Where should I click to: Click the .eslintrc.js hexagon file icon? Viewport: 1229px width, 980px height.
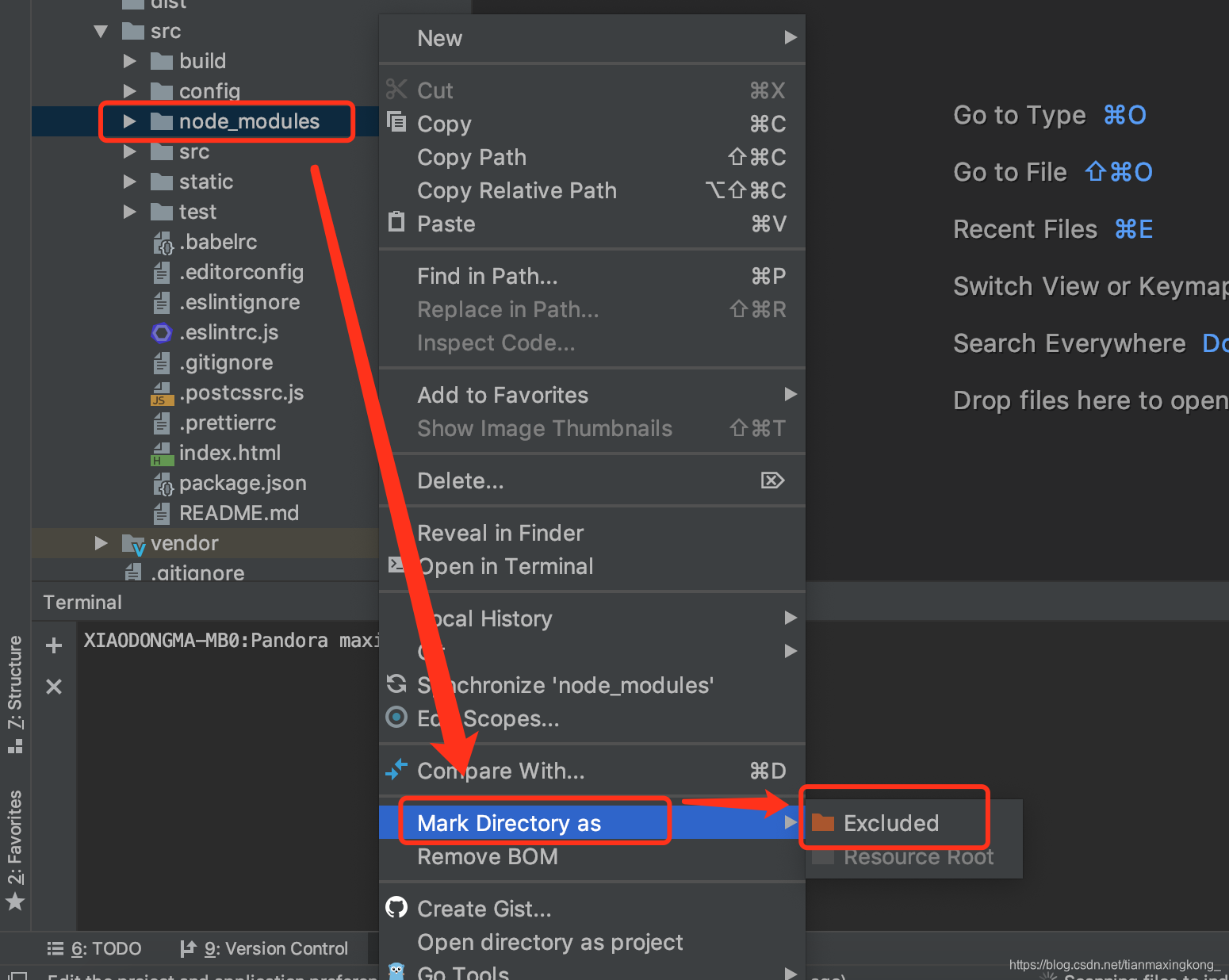click(x=161, y=332)
